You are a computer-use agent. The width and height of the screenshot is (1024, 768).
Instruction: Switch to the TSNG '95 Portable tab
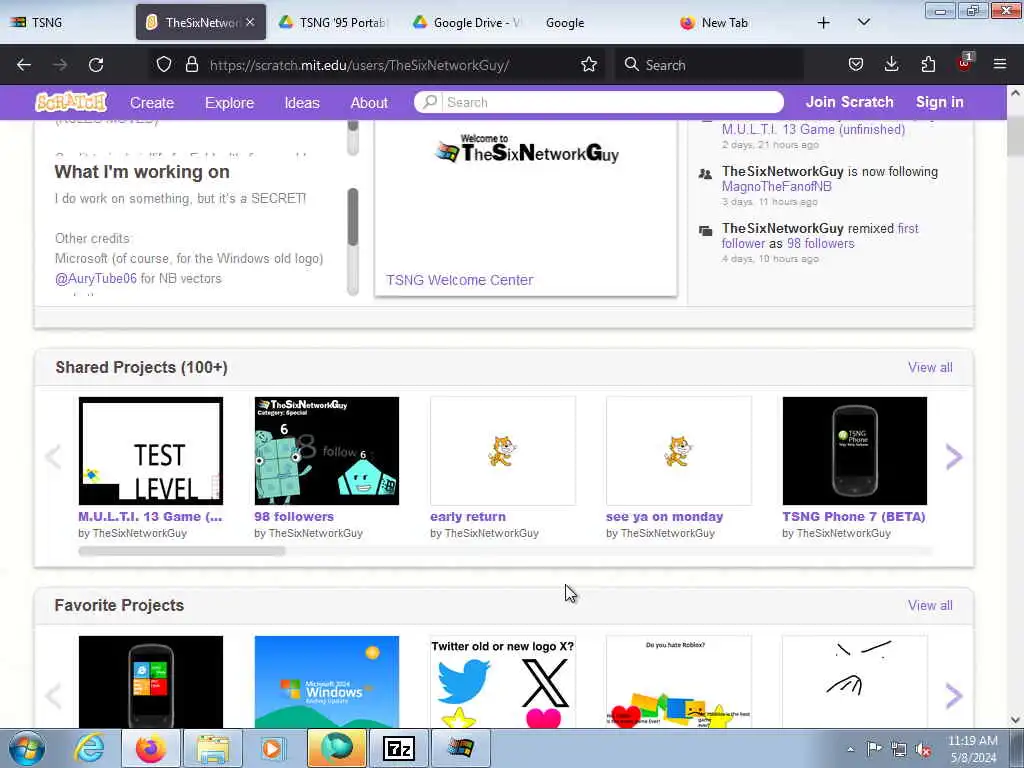[332, 22]
